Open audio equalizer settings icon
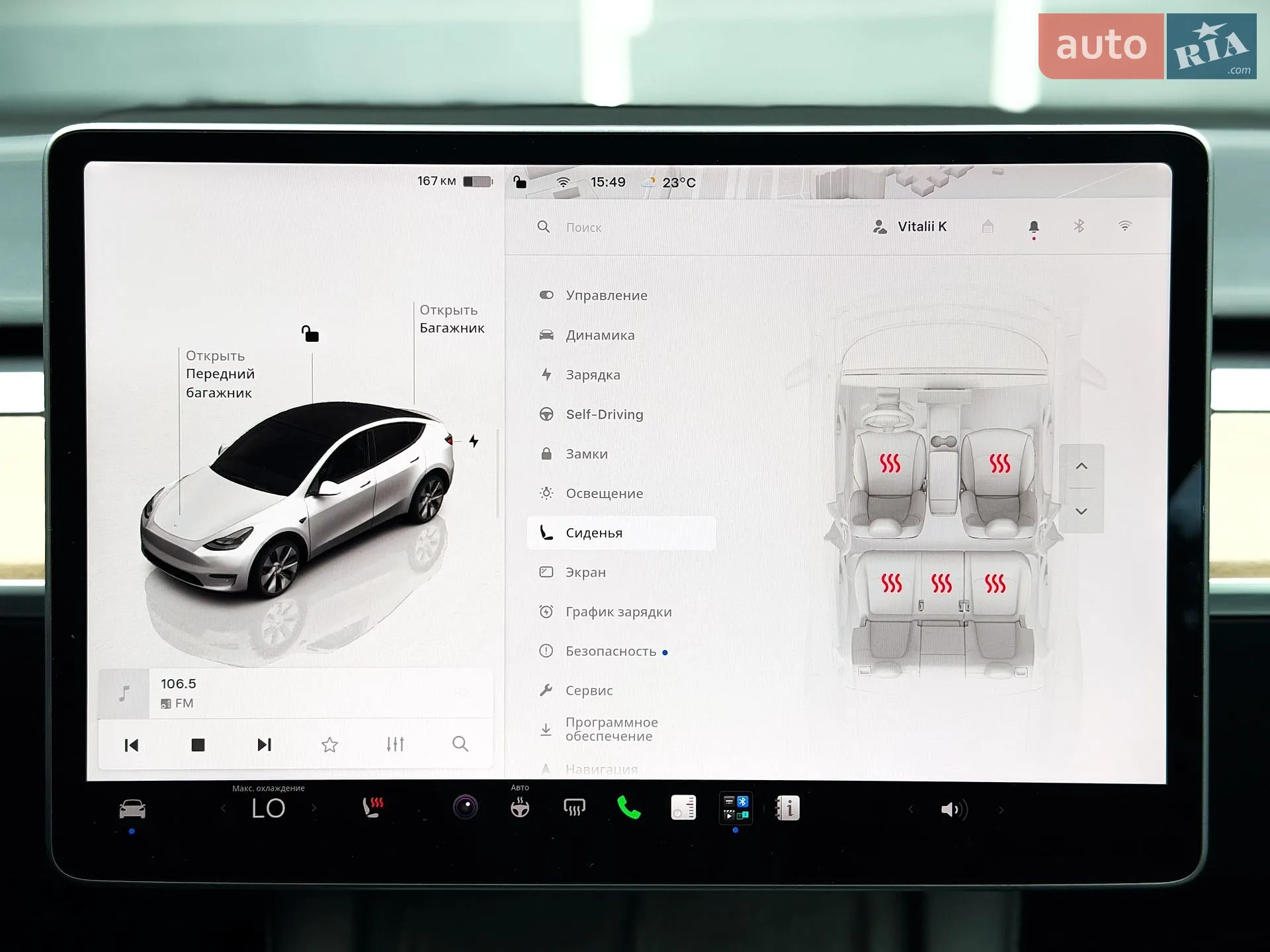 (396, 744)
